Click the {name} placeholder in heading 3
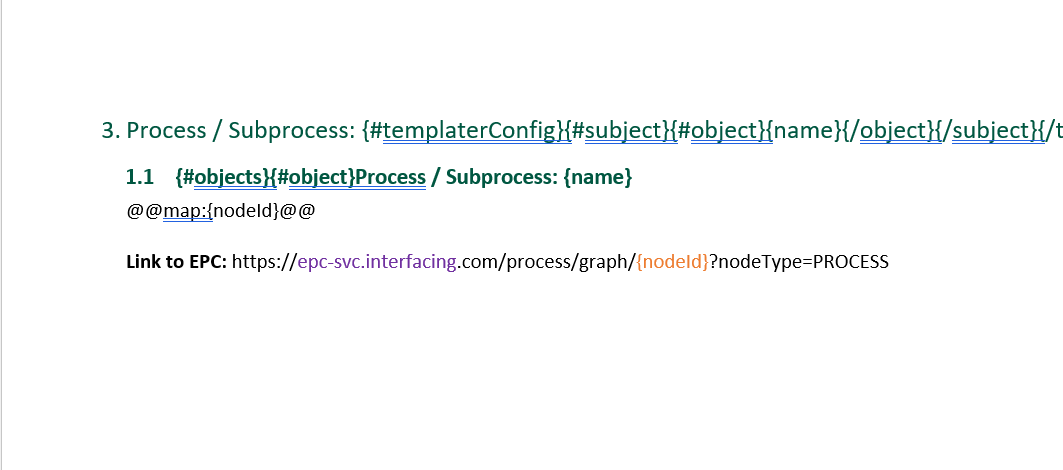1063x470 pixels. [x=809, y=130]
